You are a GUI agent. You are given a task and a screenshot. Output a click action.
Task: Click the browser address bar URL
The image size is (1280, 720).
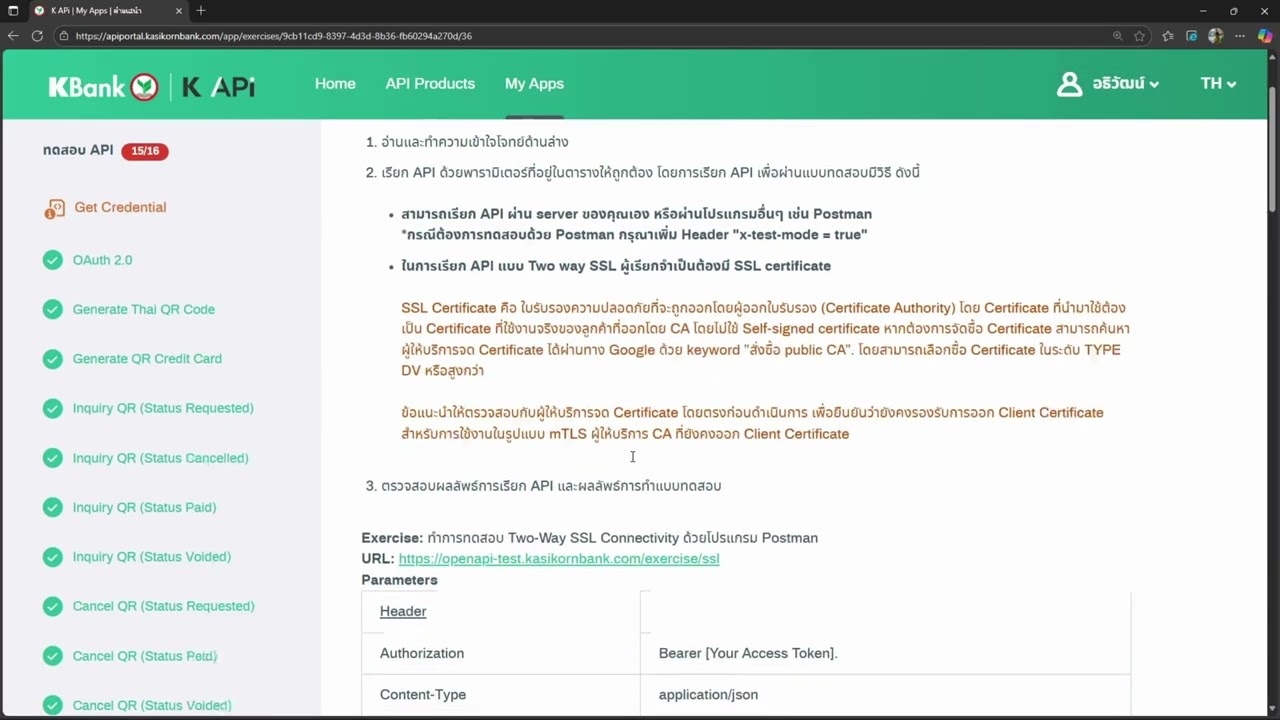click(273, 36)
